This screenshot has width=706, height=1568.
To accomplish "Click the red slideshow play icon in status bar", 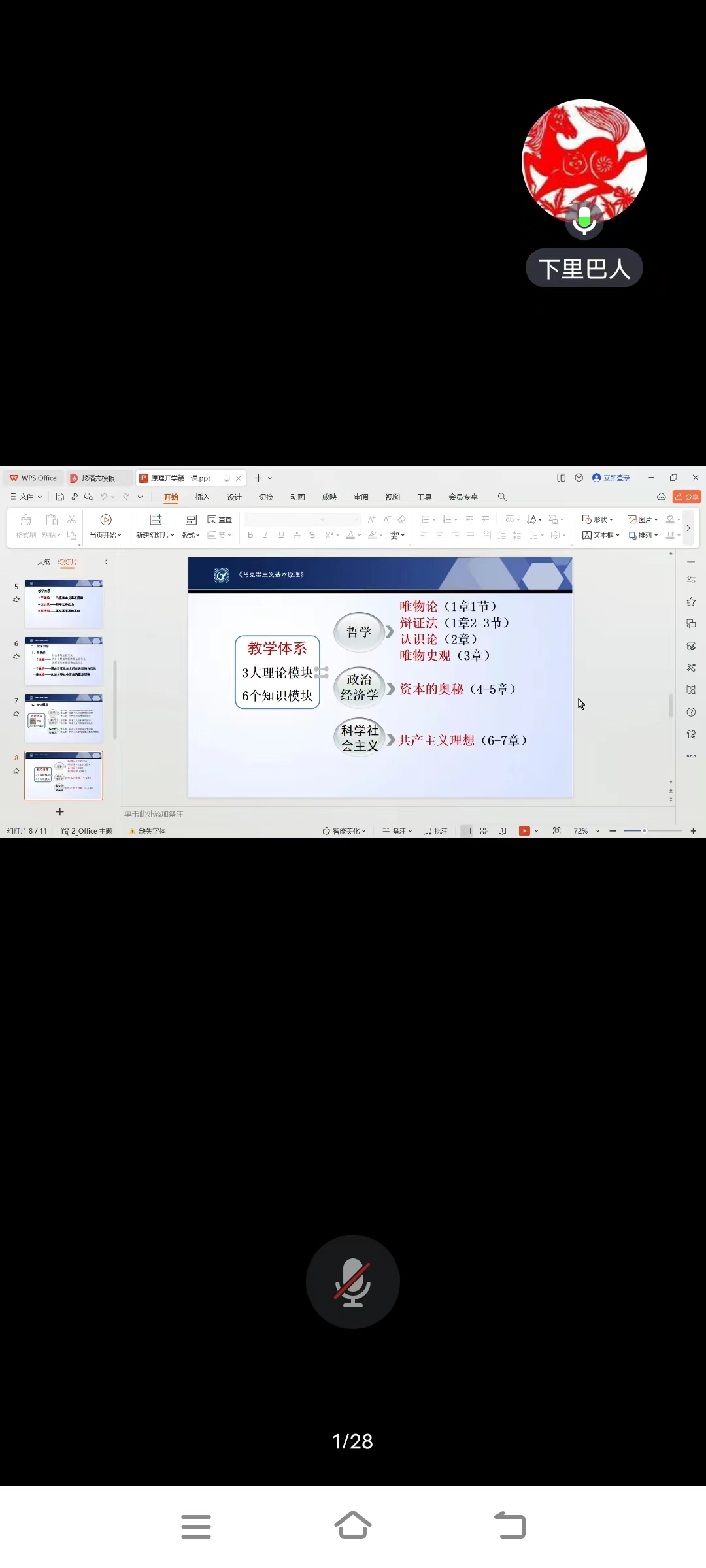I will pos(524,831).
